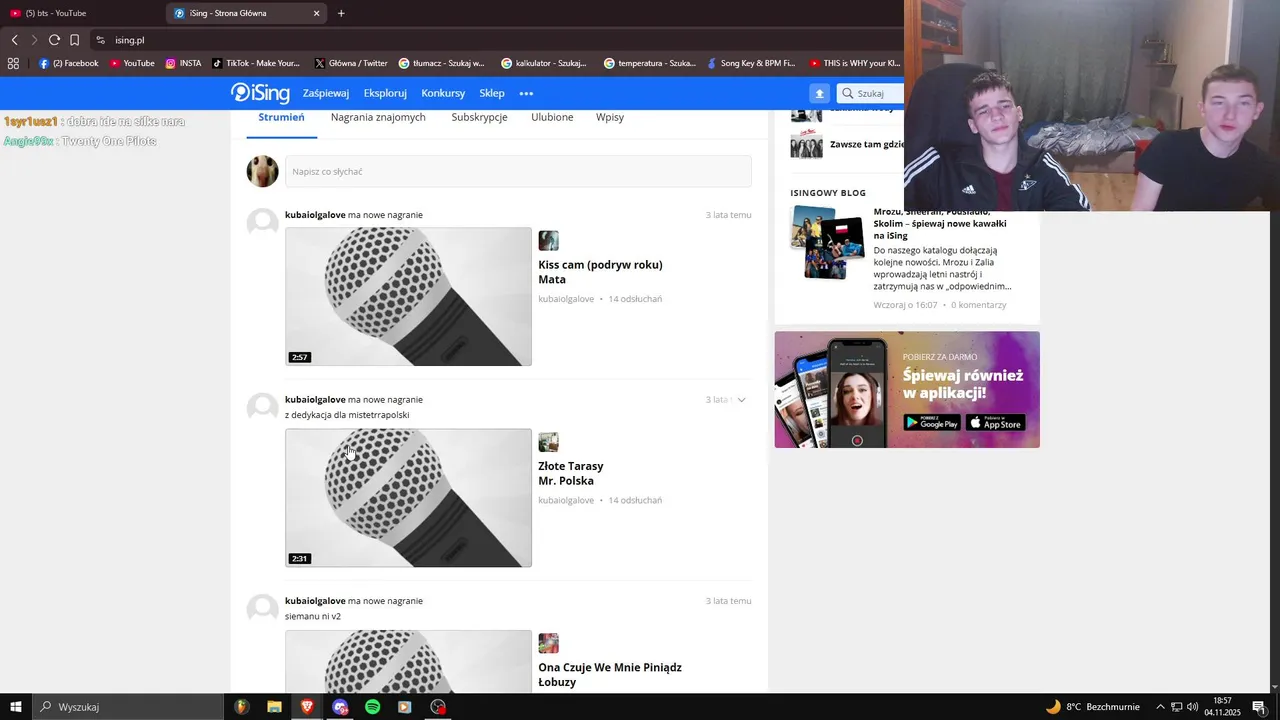Viewport: 1280px width, 720px height.
Task: Click the Ona Czuje We Mnie Piniądz link
Action: [x=610, y=667]
